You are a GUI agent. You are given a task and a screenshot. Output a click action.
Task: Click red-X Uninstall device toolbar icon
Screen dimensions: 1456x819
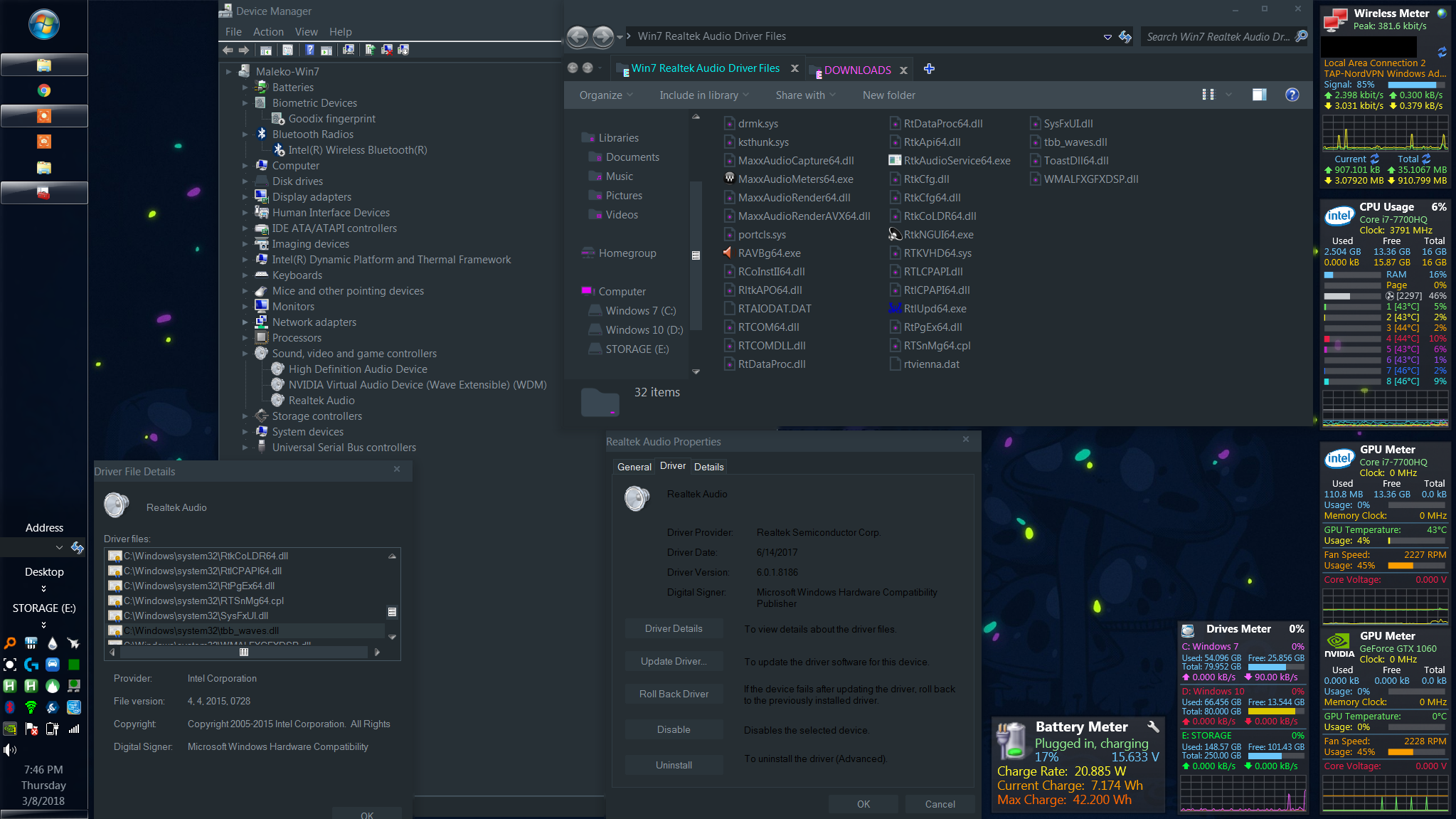[387, 50]
